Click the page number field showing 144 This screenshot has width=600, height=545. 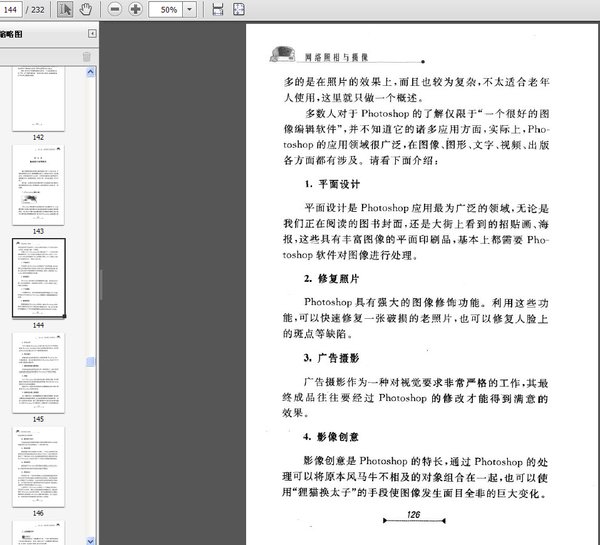(10, 10)
